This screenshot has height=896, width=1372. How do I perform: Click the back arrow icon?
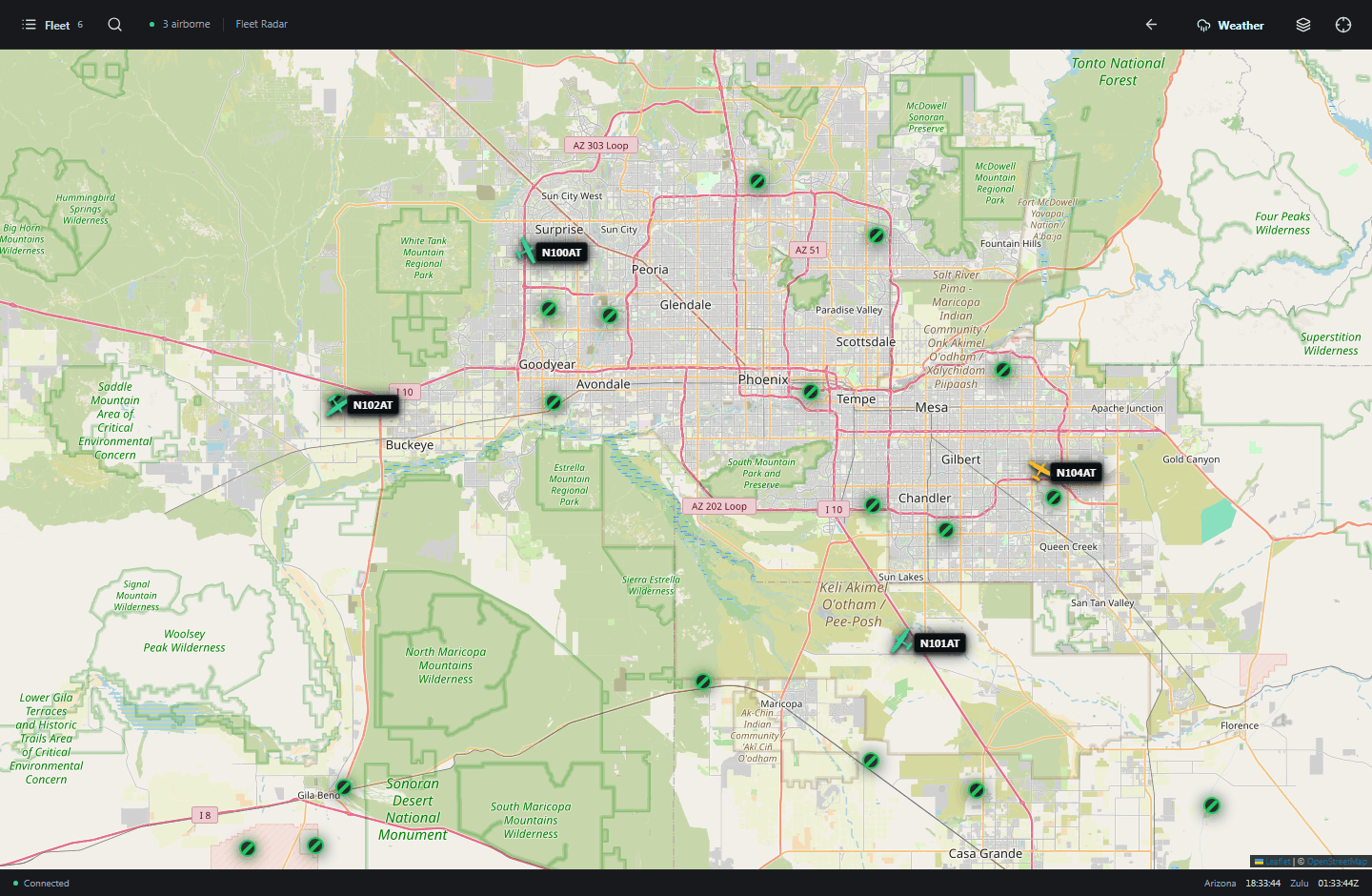click(x=1151, y=25)
